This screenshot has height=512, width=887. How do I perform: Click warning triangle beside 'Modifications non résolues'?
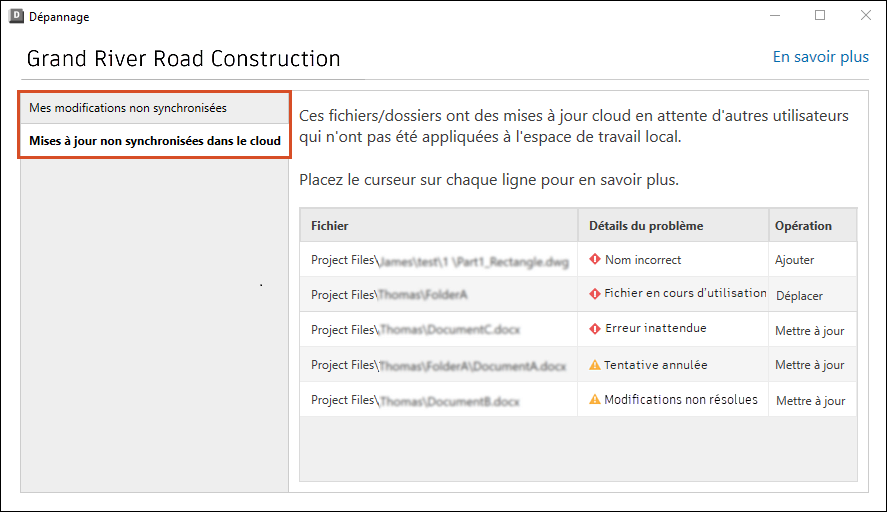coord(595,399)
